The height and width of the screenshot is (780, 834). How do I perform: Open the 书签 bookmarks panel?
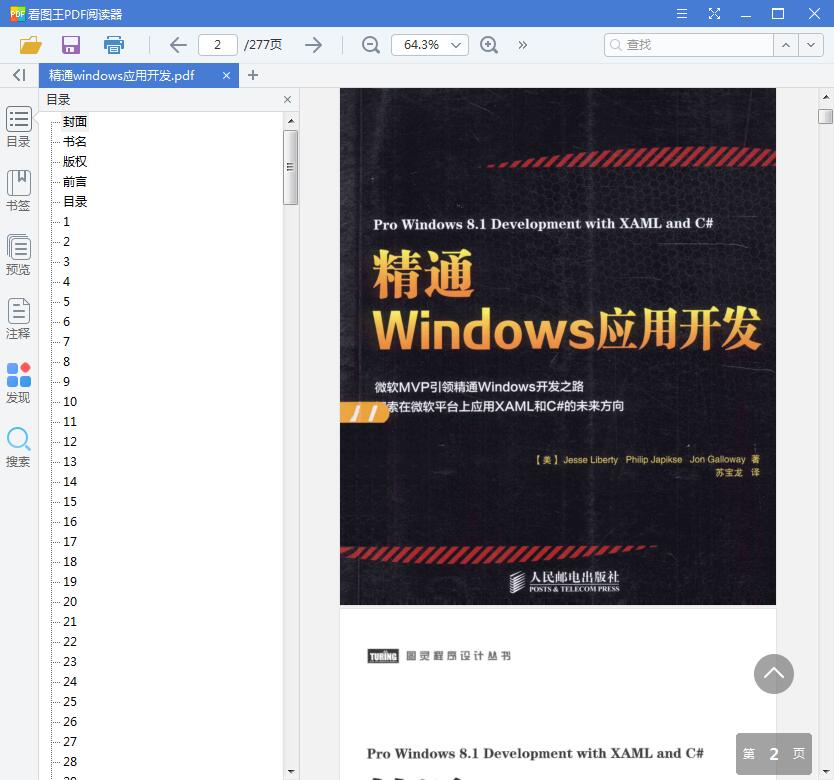click(19, 191)
